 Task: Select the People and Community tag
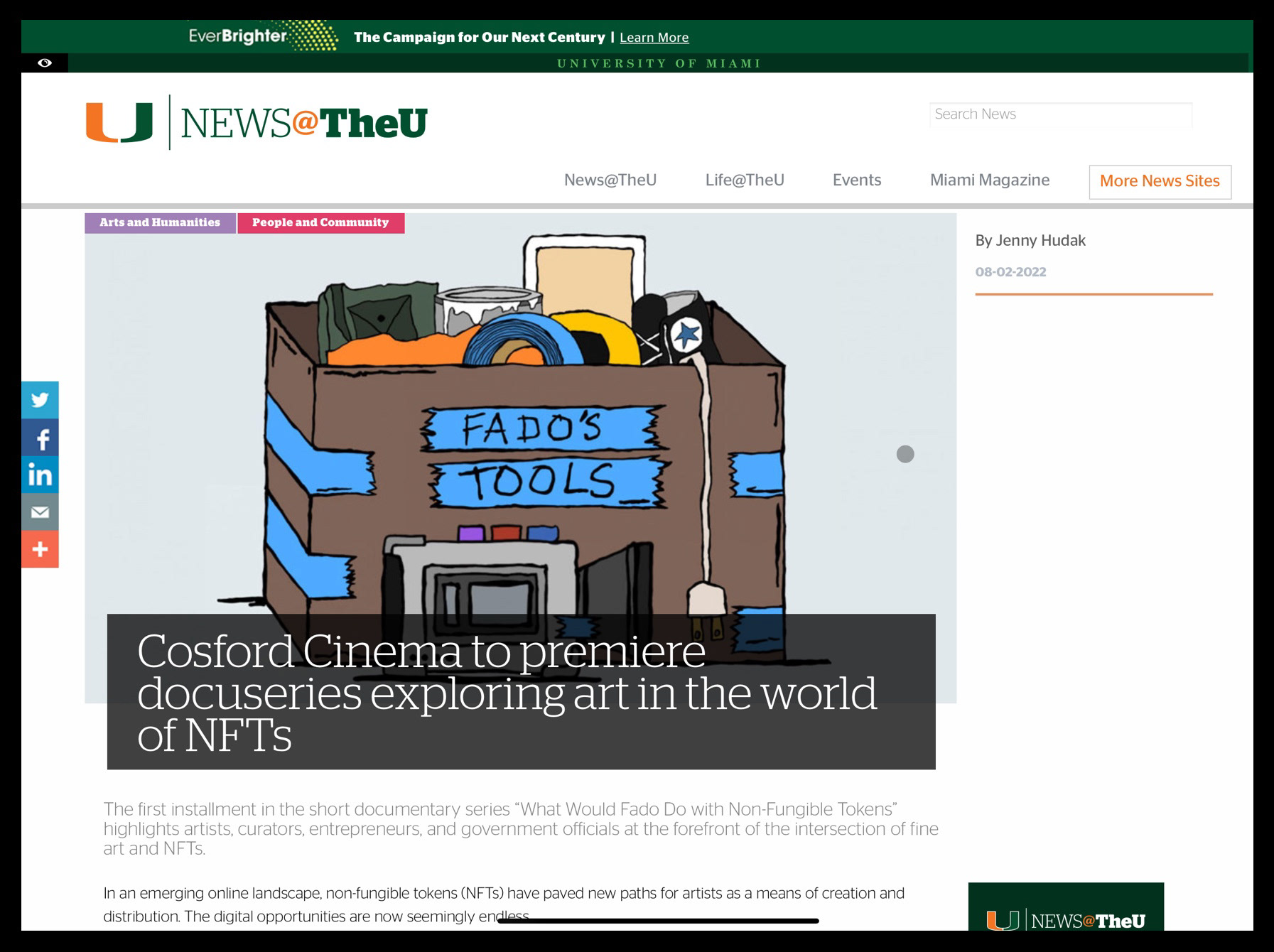pyautogui.click(x=320, y=223)
